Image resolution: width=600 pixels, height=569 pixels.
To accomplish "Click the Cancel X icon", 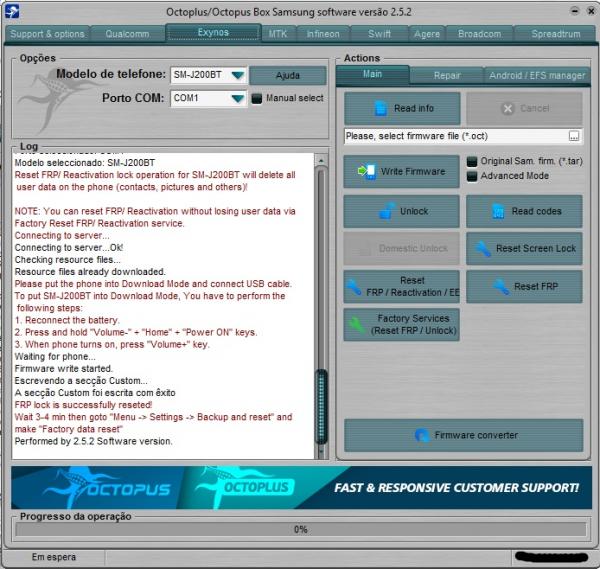I will (x=507, y=109).
